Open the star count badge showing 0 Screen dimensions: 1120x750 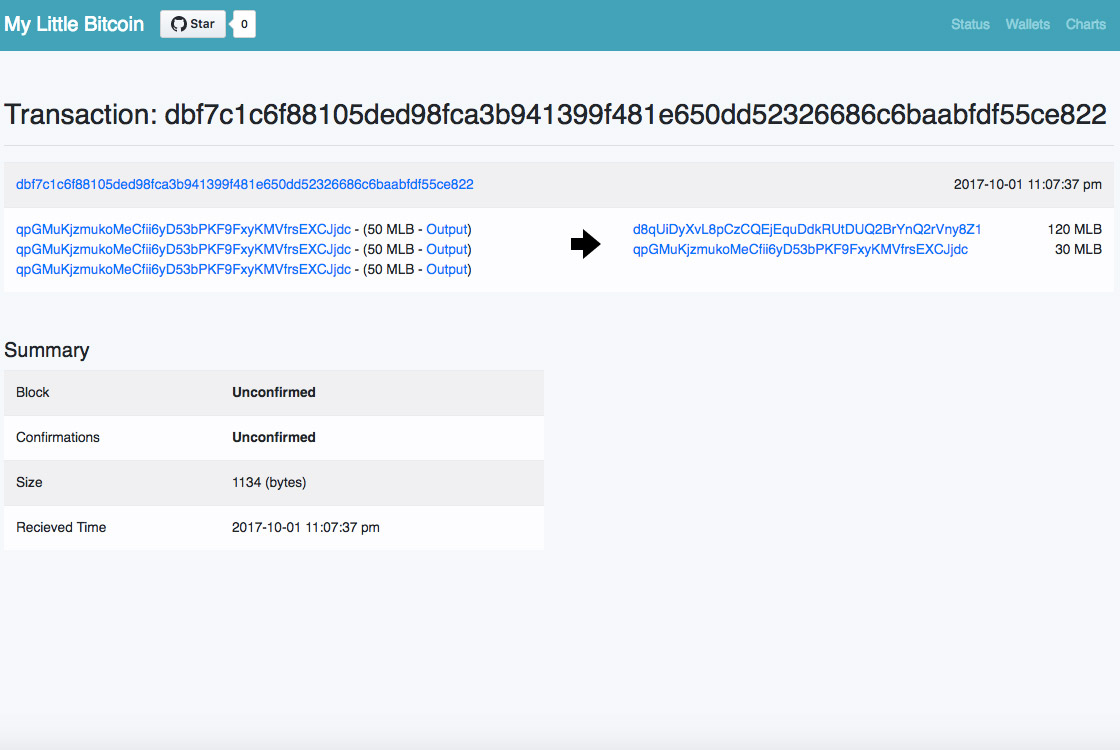tap(244, 24)
